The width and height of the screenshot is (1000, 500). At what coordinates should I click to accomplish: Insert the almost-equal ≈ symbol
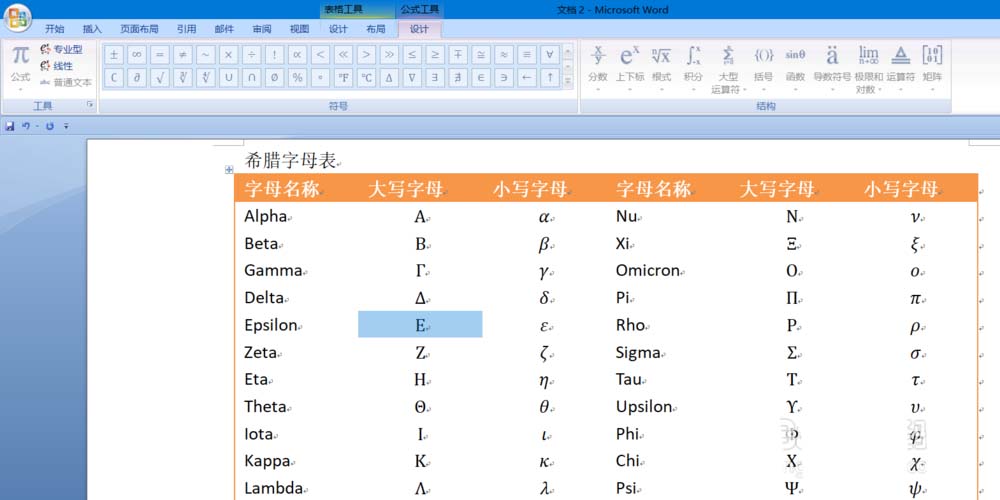(504, 55)
